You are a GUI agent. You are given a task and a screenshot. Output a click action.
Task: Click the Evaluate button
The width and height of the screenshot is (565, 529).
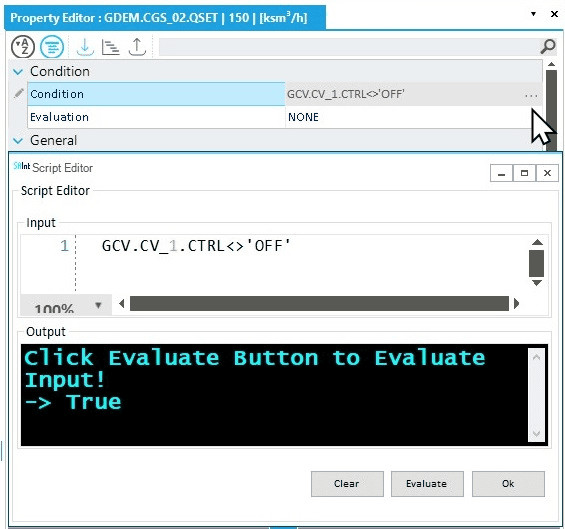(427, 484)
